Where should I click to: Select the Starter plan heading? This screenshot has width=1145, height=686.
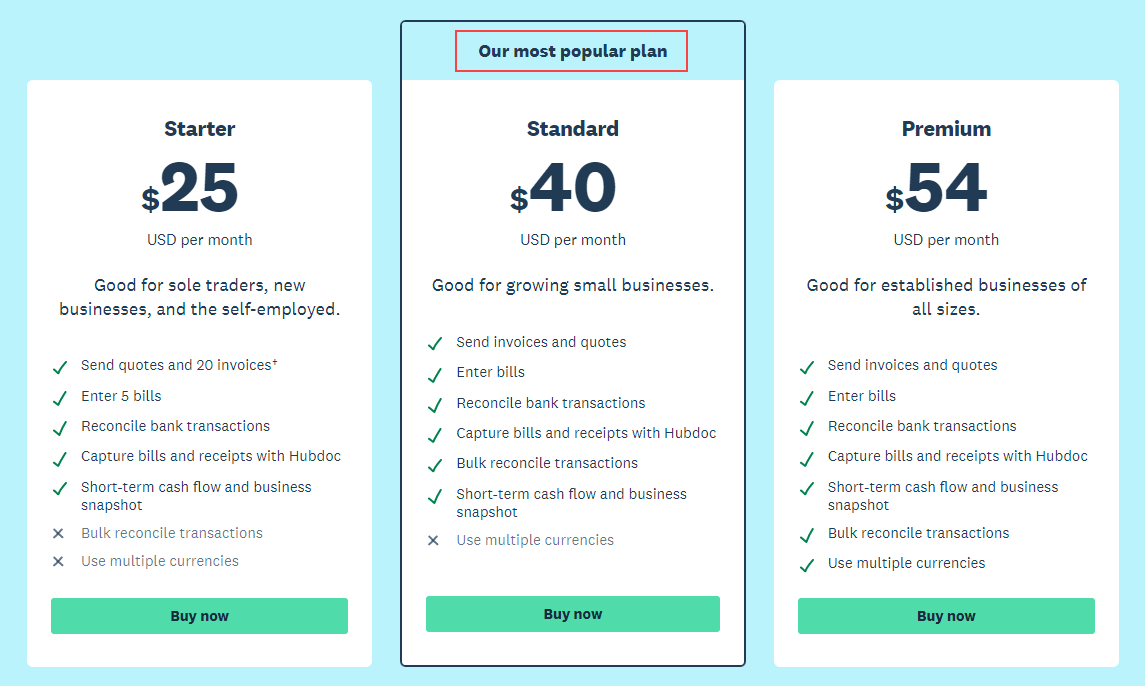pyautogui.click(x=199, y=128)
